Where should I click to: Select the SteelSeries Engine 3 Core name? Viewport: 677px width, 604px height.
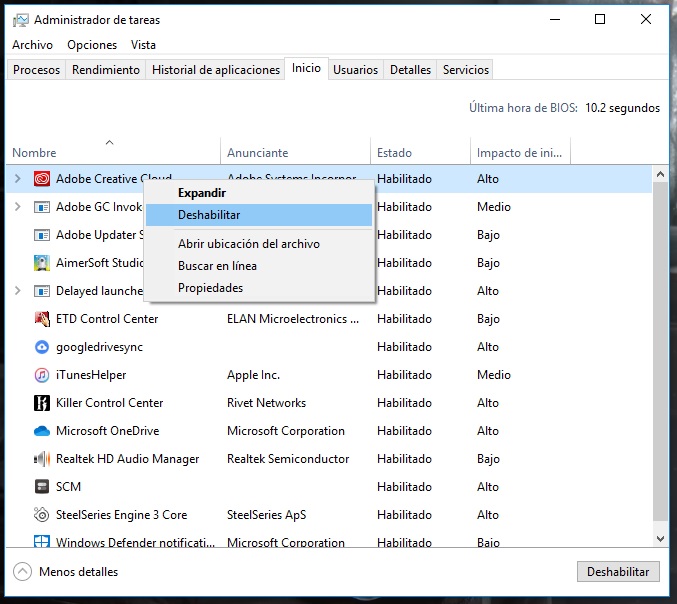click(x=121, y=515)
